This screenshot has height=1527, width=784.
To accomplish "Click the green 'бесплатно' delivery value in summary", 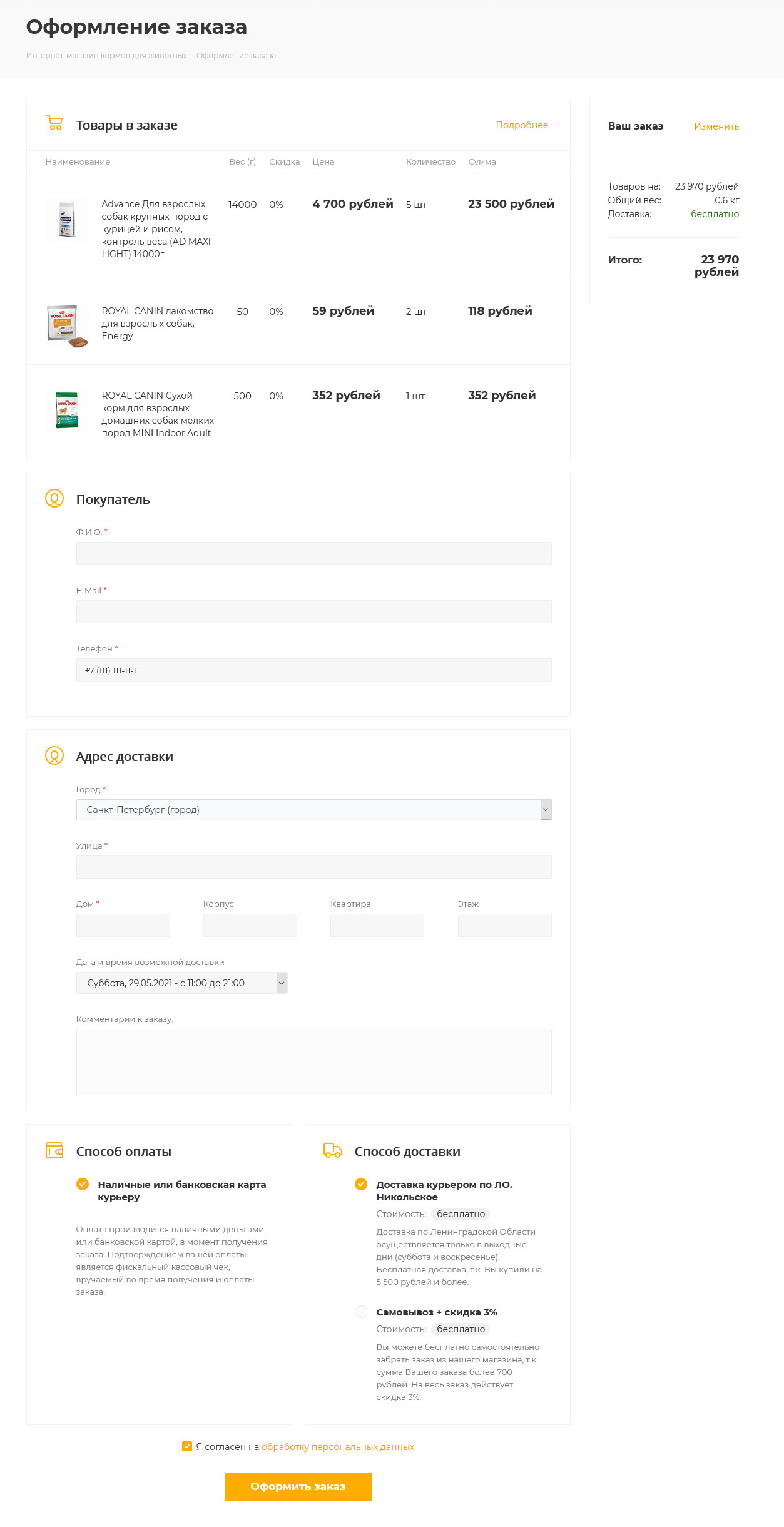I will pyautogui.click(x=715, y=214).
